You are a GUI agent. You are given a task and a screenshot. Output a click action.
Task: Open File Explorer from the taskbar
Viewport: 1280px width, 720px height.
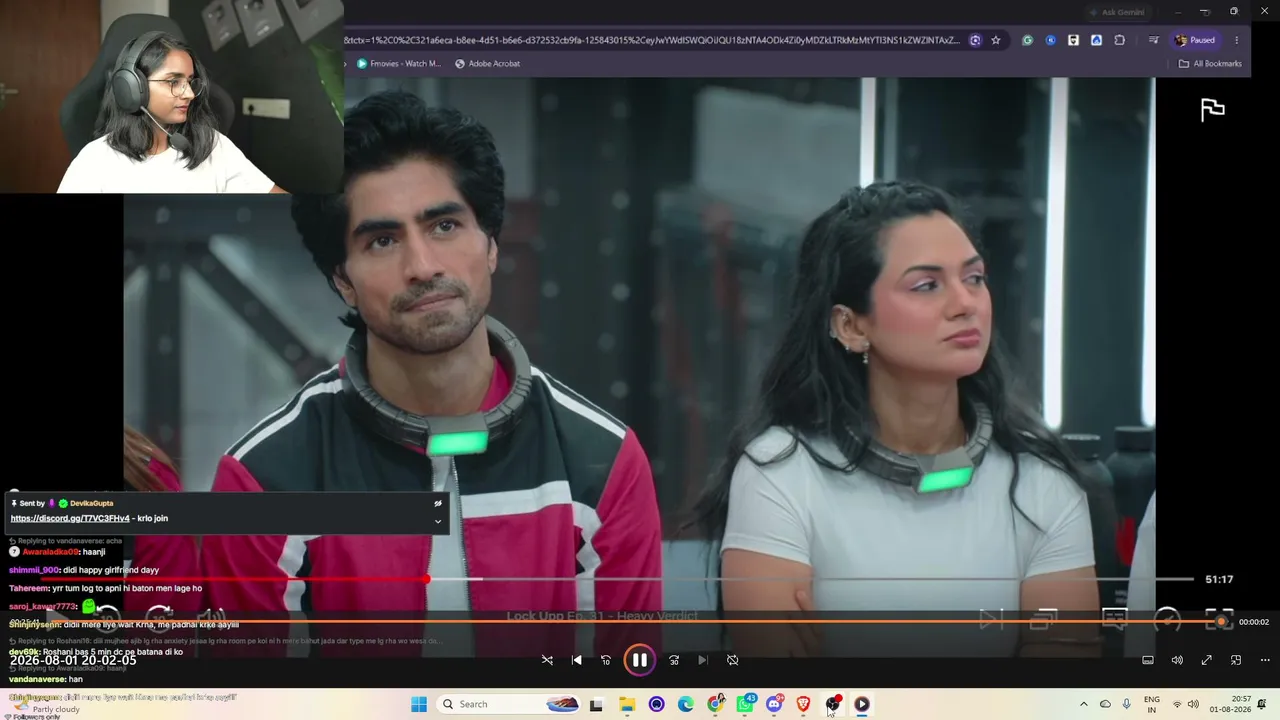point(627,704)
